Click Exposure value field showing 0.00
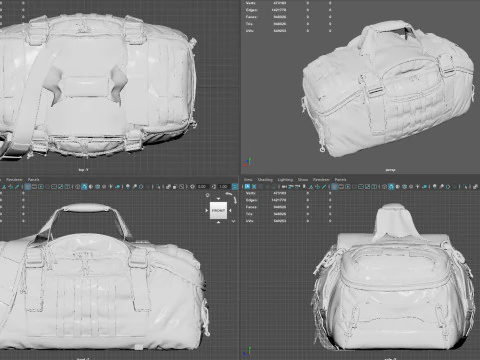This screenshot has height=360, width=480. 202,187
